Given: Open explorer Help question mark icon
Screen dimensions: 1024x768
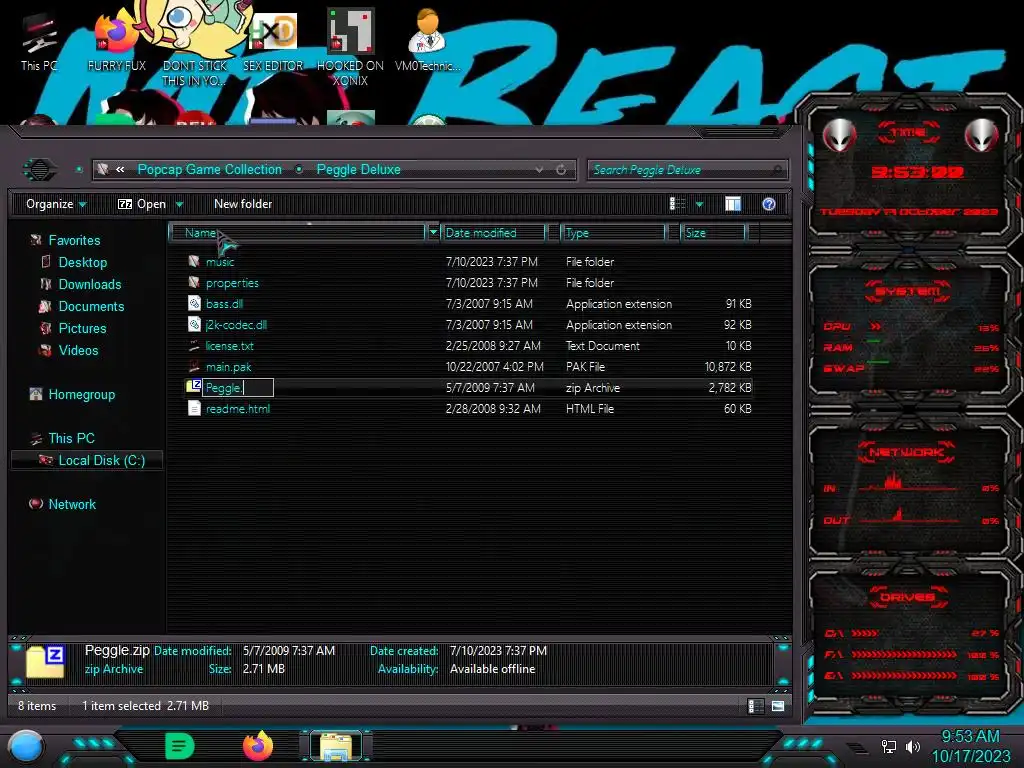Looking at the screenshot, I should click(x=769, y=204).
